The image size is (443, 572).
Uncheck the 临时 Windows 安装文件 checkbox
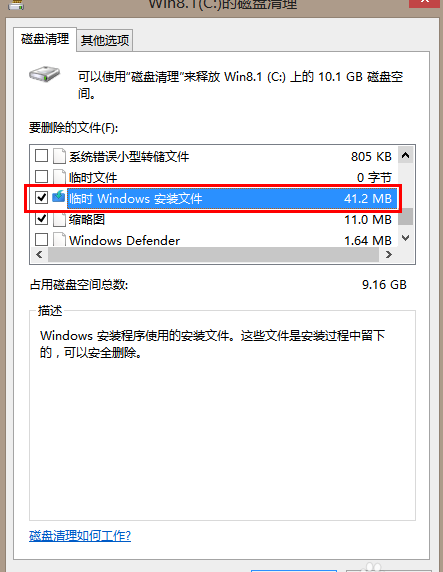click(41, 198)
